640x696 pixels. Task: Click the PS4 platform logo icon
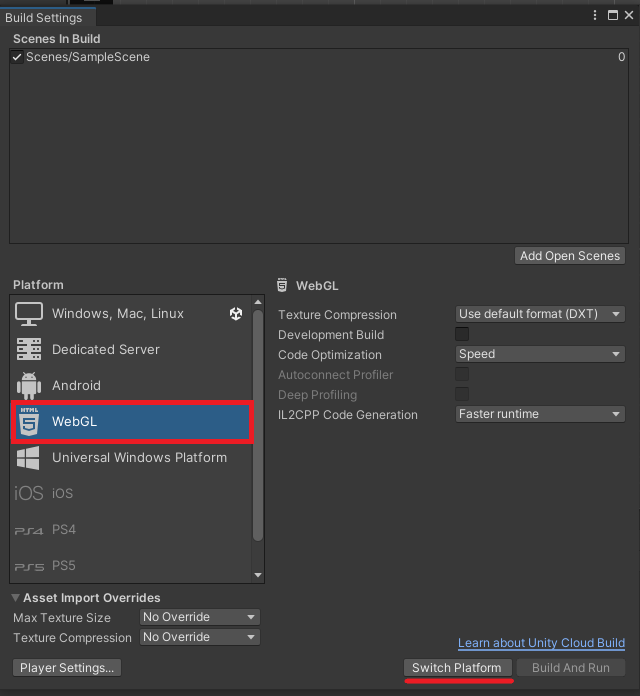pos(29,530)
